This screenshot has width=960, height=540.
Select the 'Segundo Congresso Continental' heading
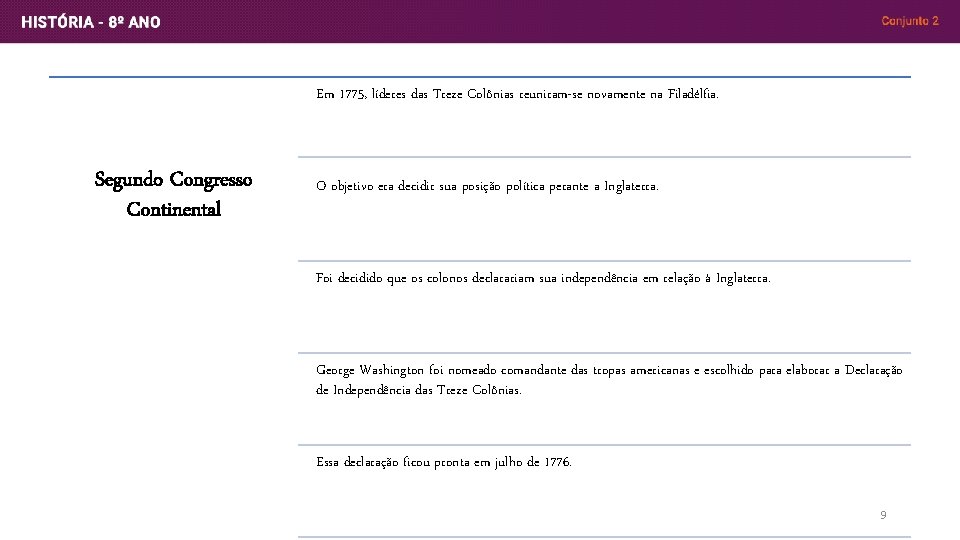click(x=173, y=194)
